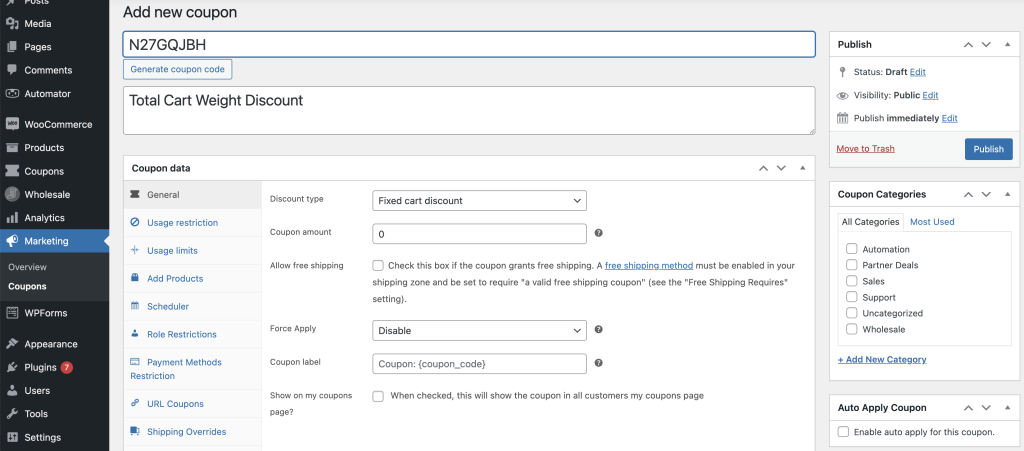The height and width of the screenshot is (451, 1024).
Task: Click the Tools wrench icon
Action: pos(12,414)
